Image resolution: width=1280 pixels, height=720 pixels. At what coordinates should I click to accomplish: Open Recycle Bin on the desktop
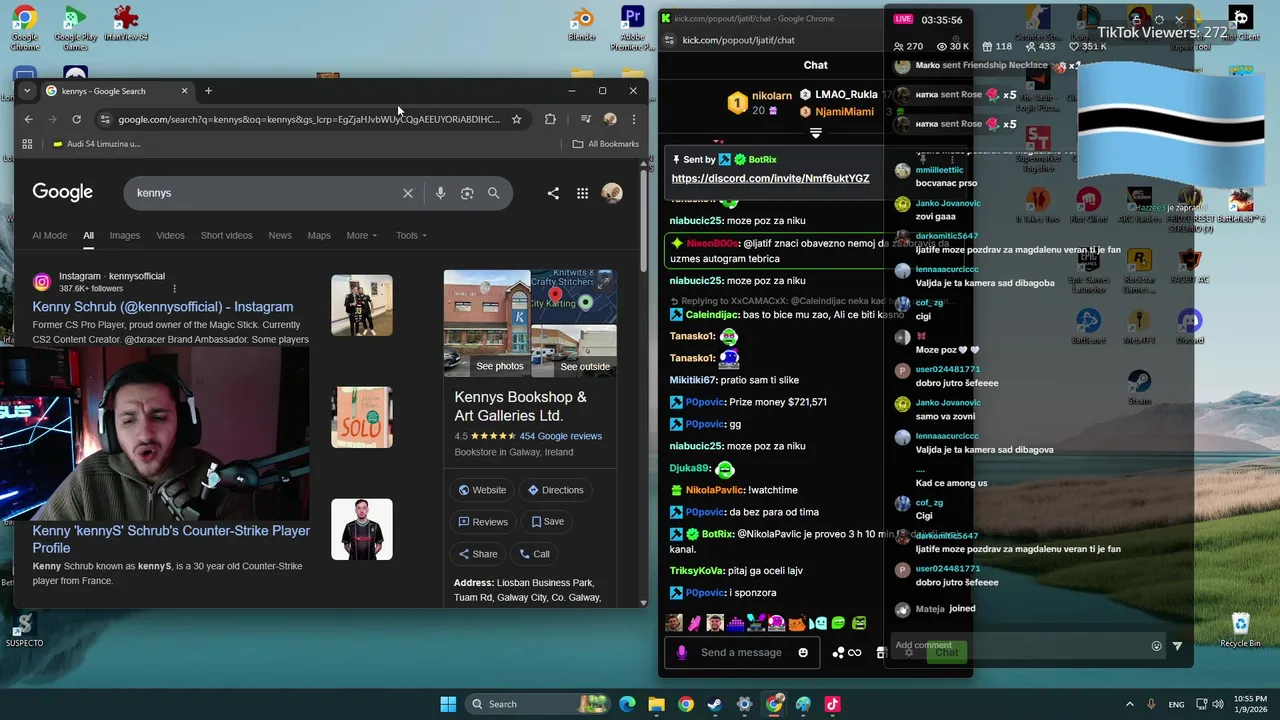(x=1240, y=629)
